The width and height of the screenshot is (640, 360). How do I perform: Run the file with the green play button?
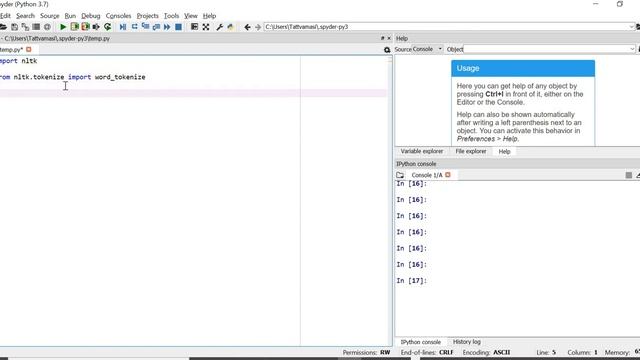tap(63, 27)
